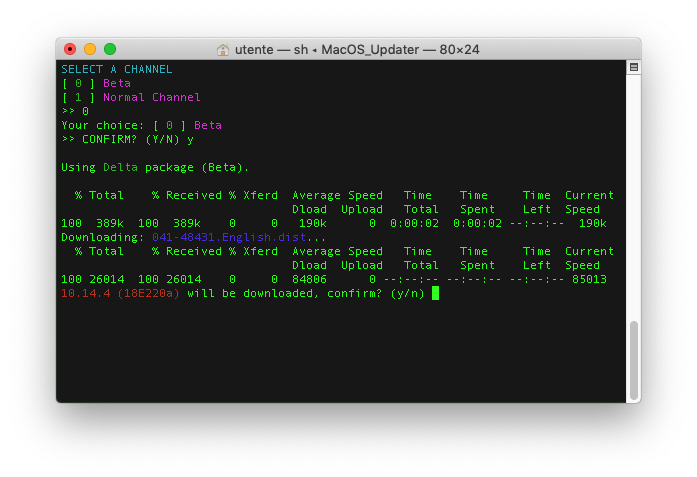The height and width of the screenshot is (477, 697).
Task: Click the '10.14.4 (18E220a)' version text
Action: [120, 293]
